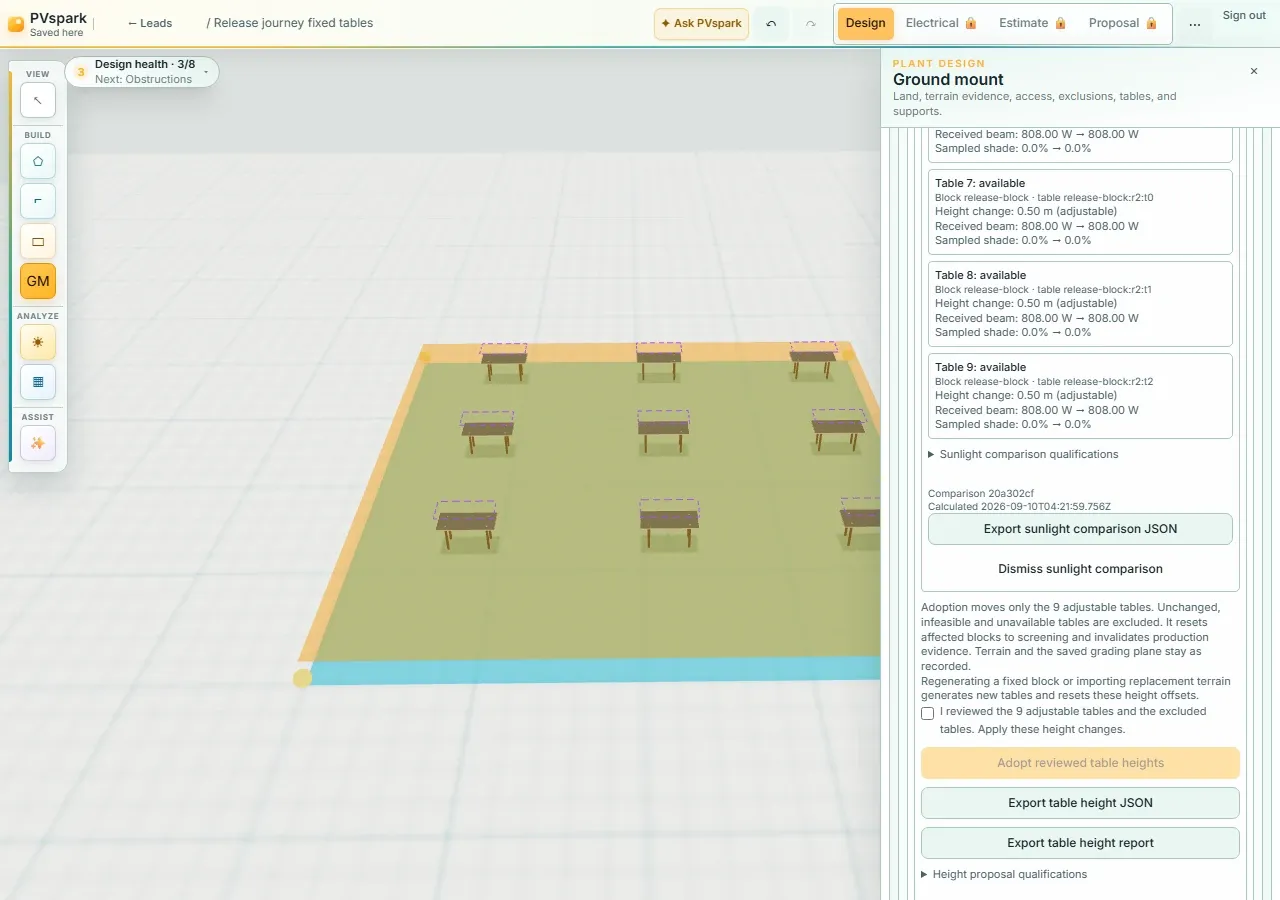The width and height of the screenshot is (1280, 900).
Task: Click the Design health number 3 badge
Action: (81, 72)
